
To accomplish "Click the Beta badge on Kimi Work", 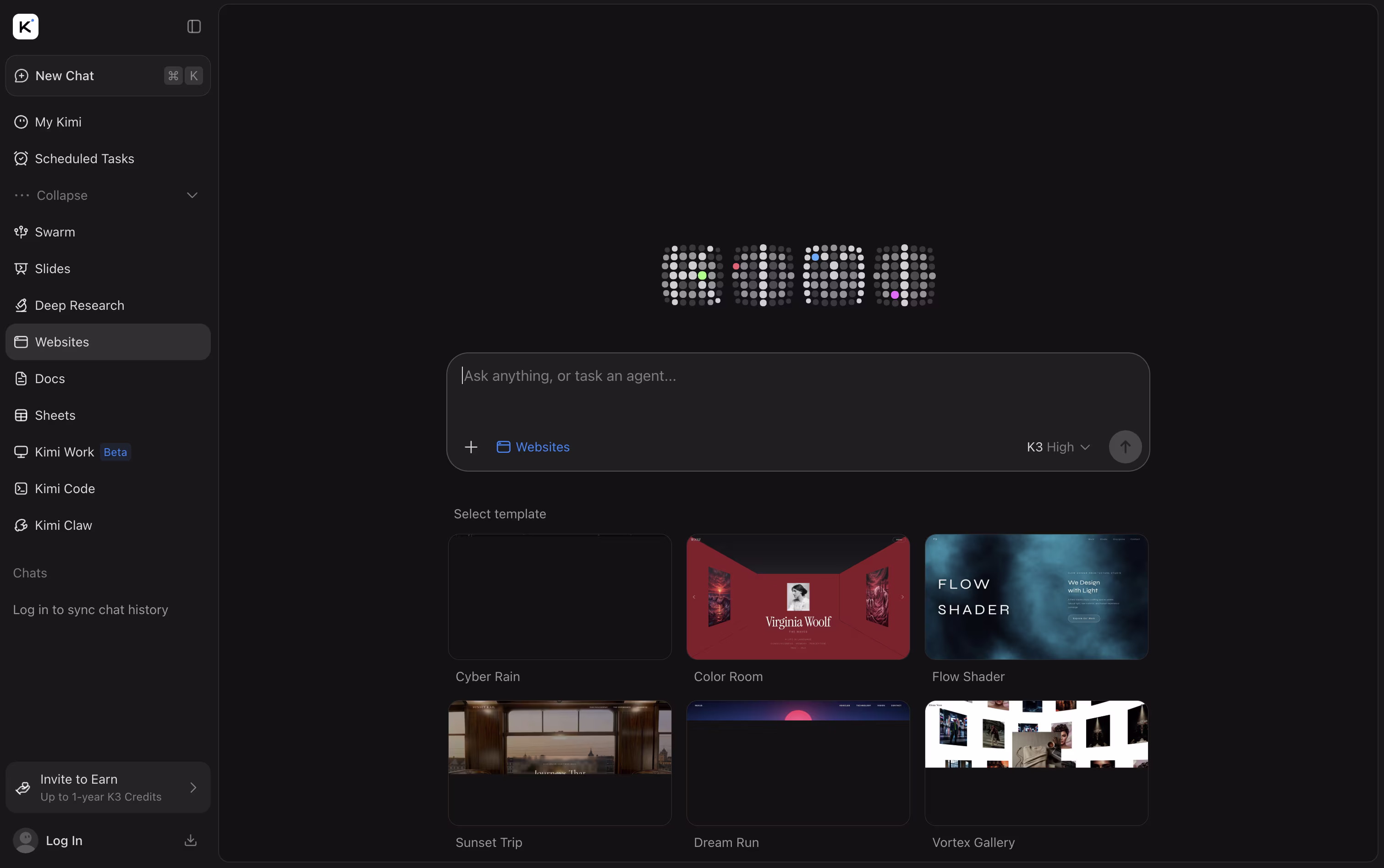I will 115,452.
